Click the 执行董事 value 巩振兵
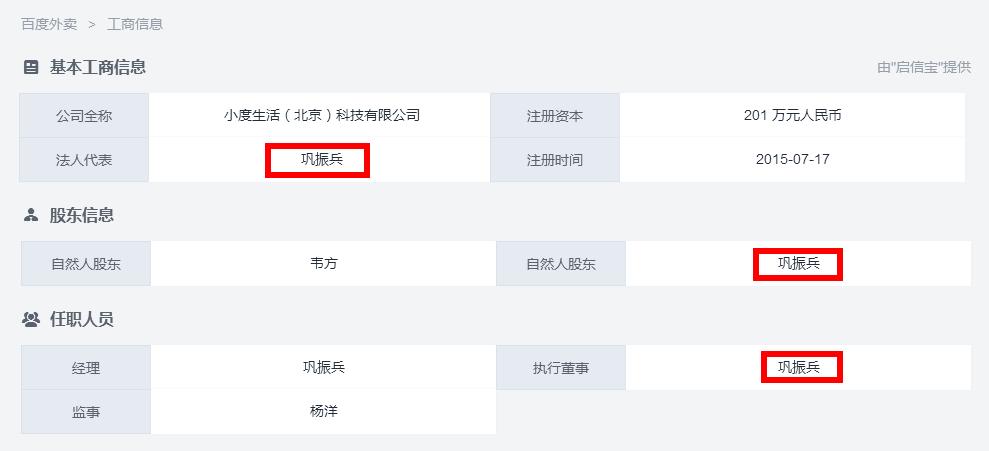The image size is (989, 451). tap(799, 367)
